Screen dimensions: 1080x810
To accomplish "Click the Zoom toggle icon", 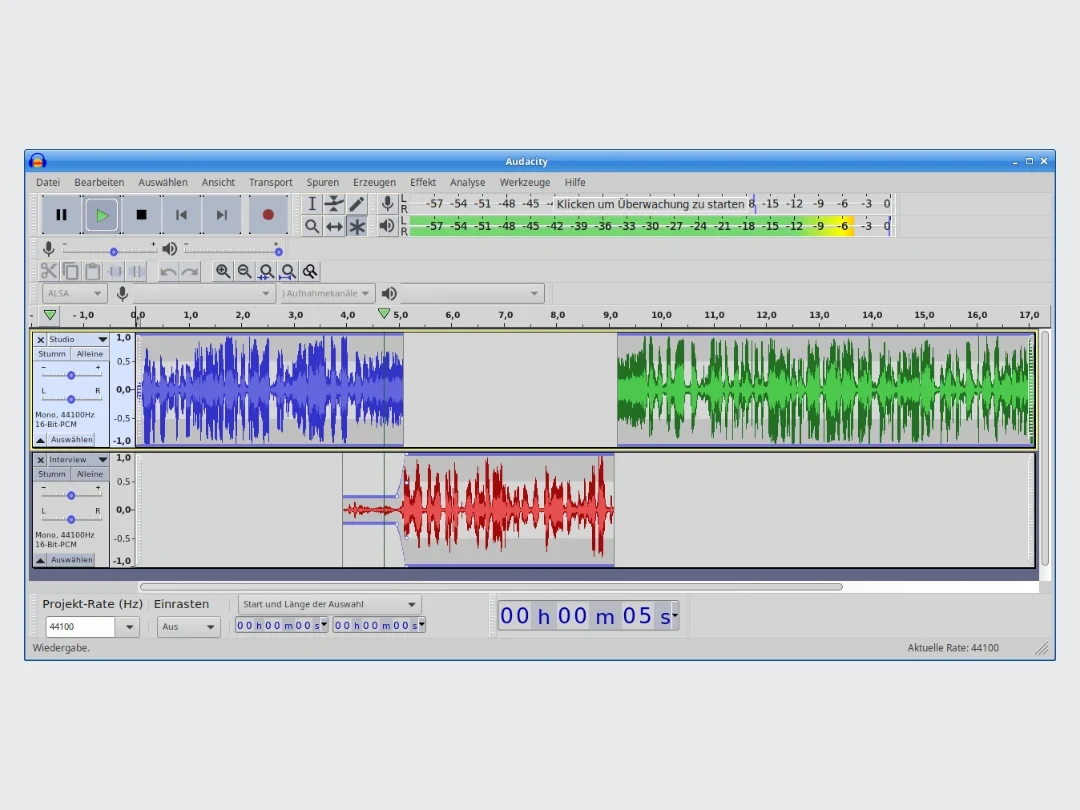I will pos(310,271).
